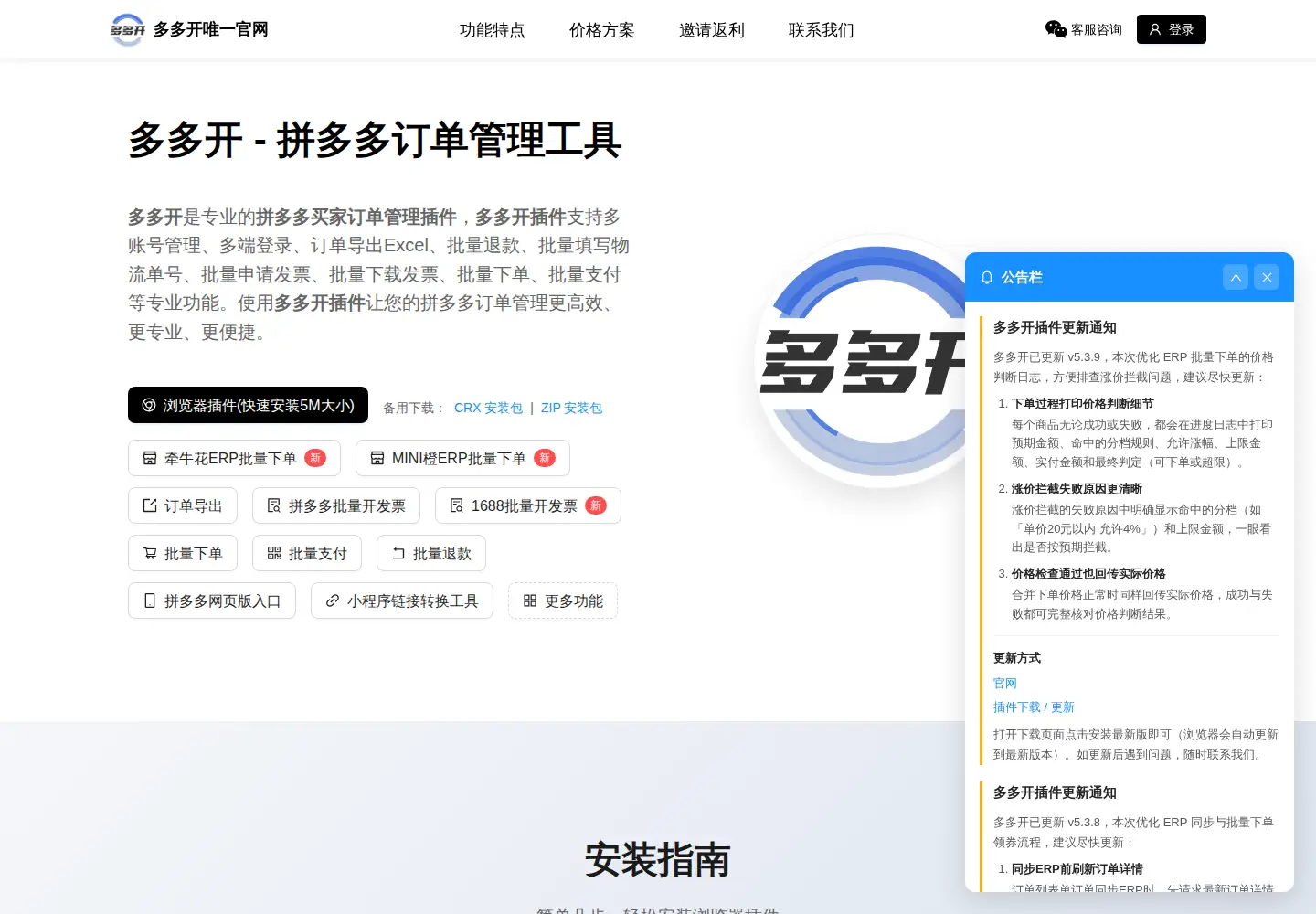Image resolution: width=1316 pixels, height=914 pixels.
Task: Click the 多多开 logo icon in header
Action: pyautogui.click(x=128, y=29)
